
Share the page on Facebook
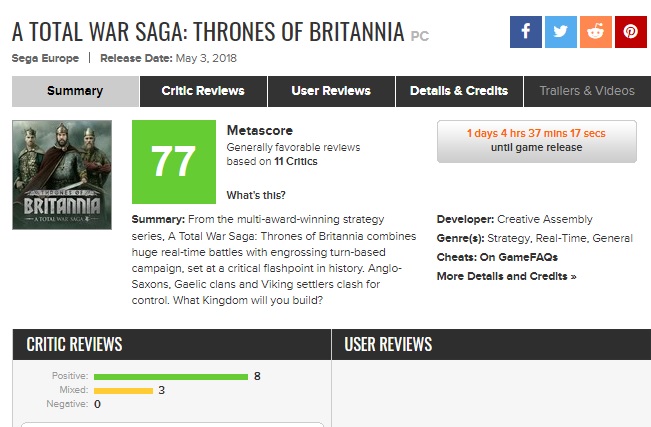tap(526, 32)
